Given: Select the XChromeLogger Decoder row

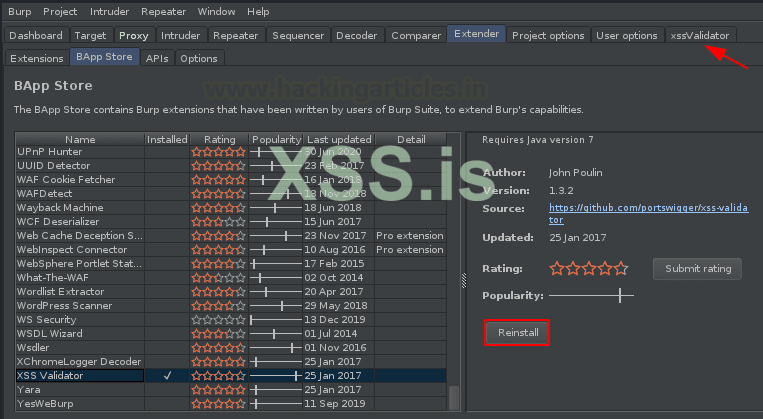Looking at the screenshot, I should [x=231, y=362].
